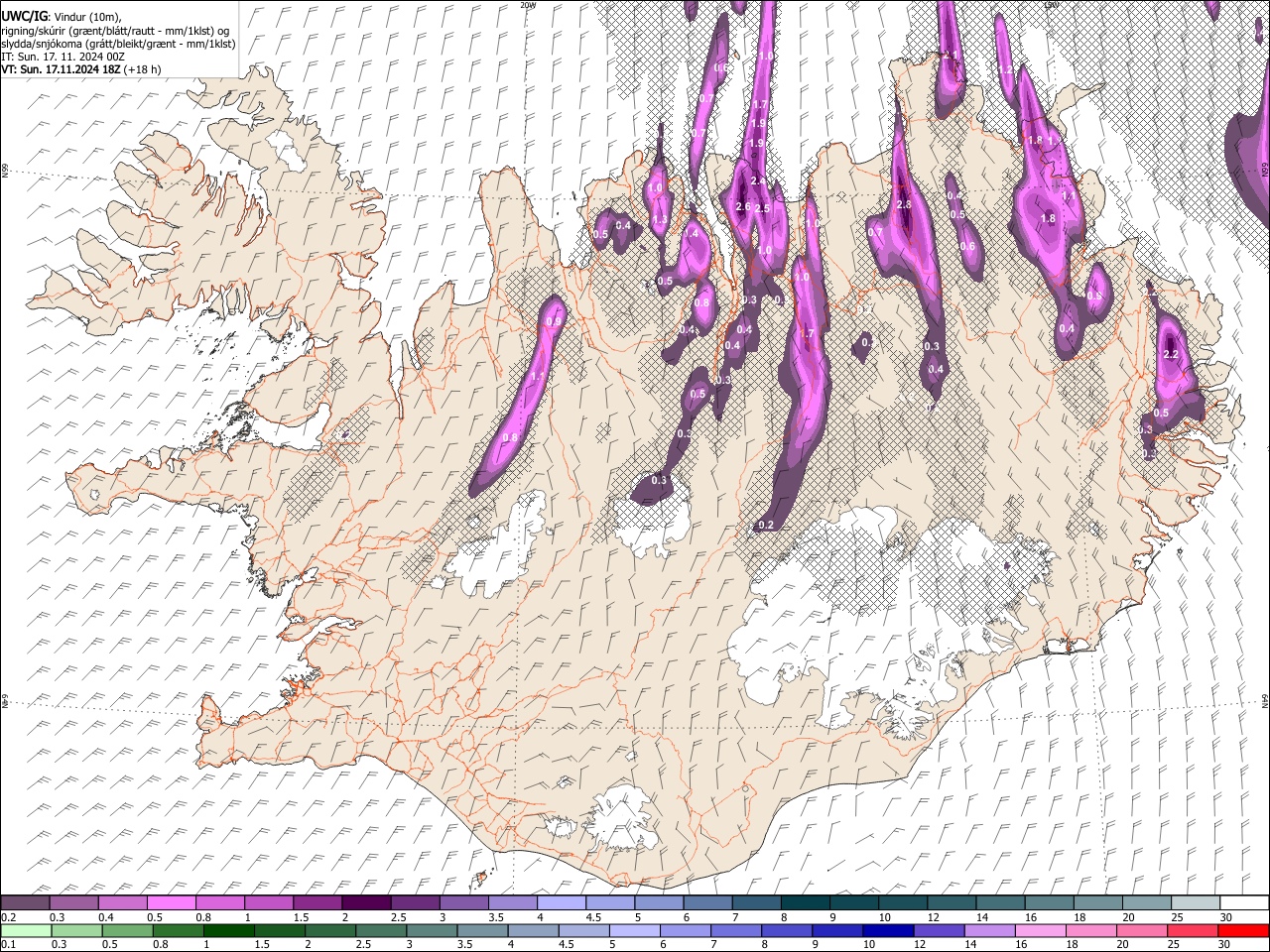Click the 64N latitude label on the right edge
The height and width of the screenshot is (952, 1270).
tap(1265, 700)
